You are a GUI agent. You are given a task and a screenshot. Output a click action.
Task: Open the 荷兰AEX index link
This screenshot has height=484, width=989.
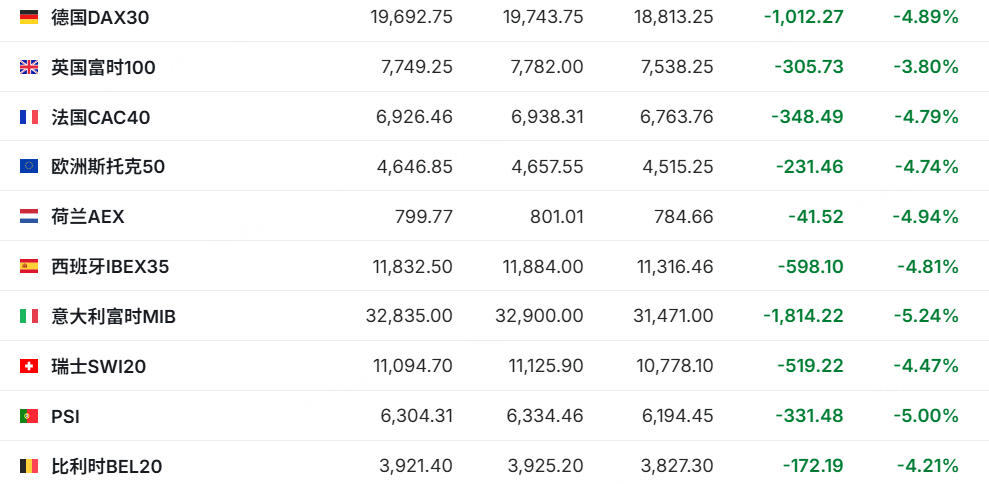[88, 217]
